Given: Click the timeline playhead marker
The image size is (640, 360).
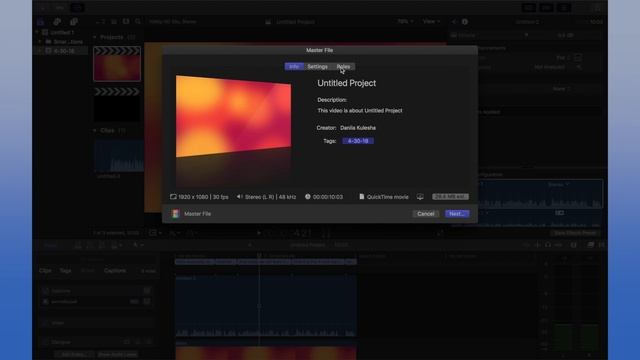Looking at the screenshot, I should 259,256.
